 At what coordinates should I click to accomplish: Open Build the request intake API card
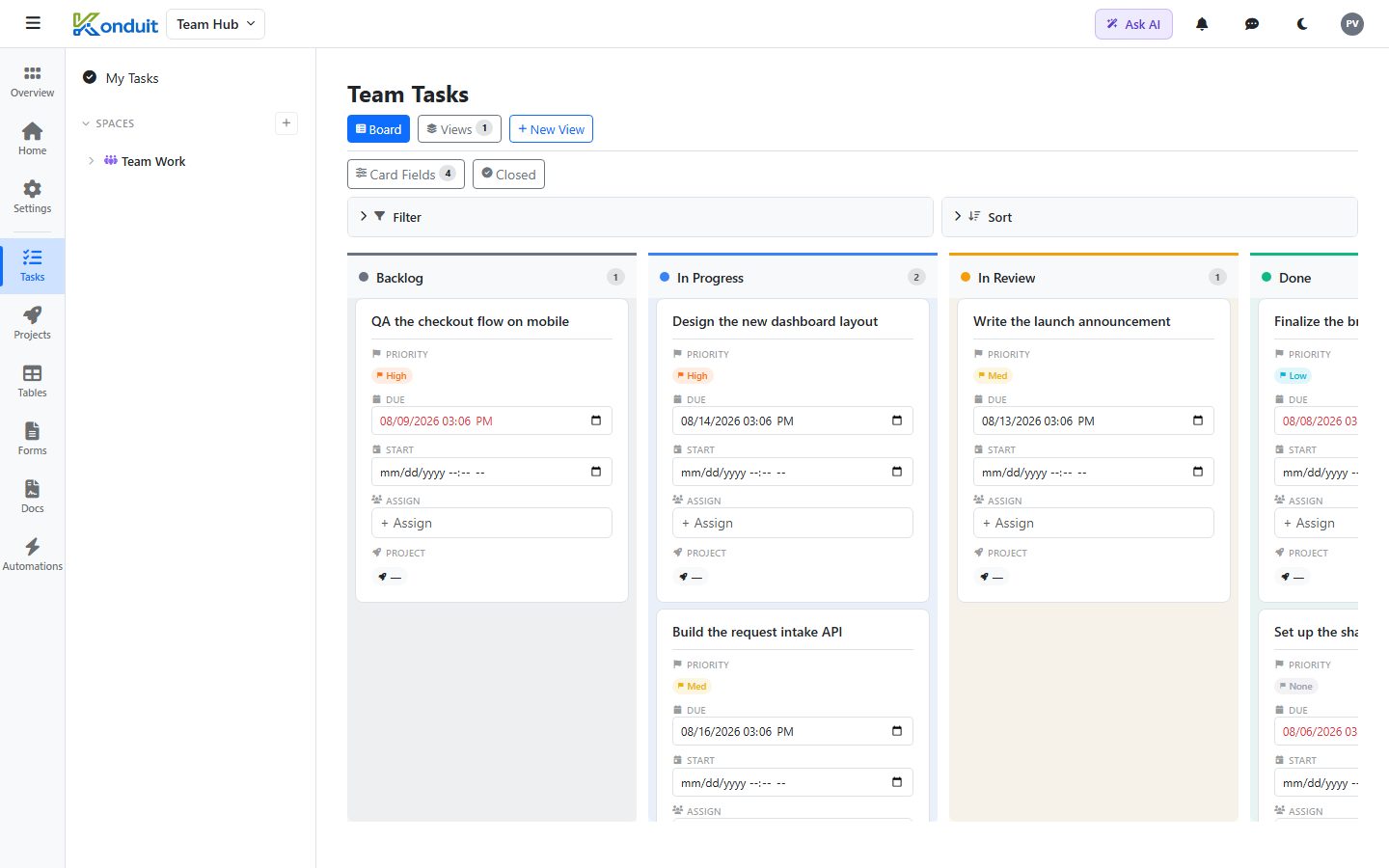click(x=757, y=632)
